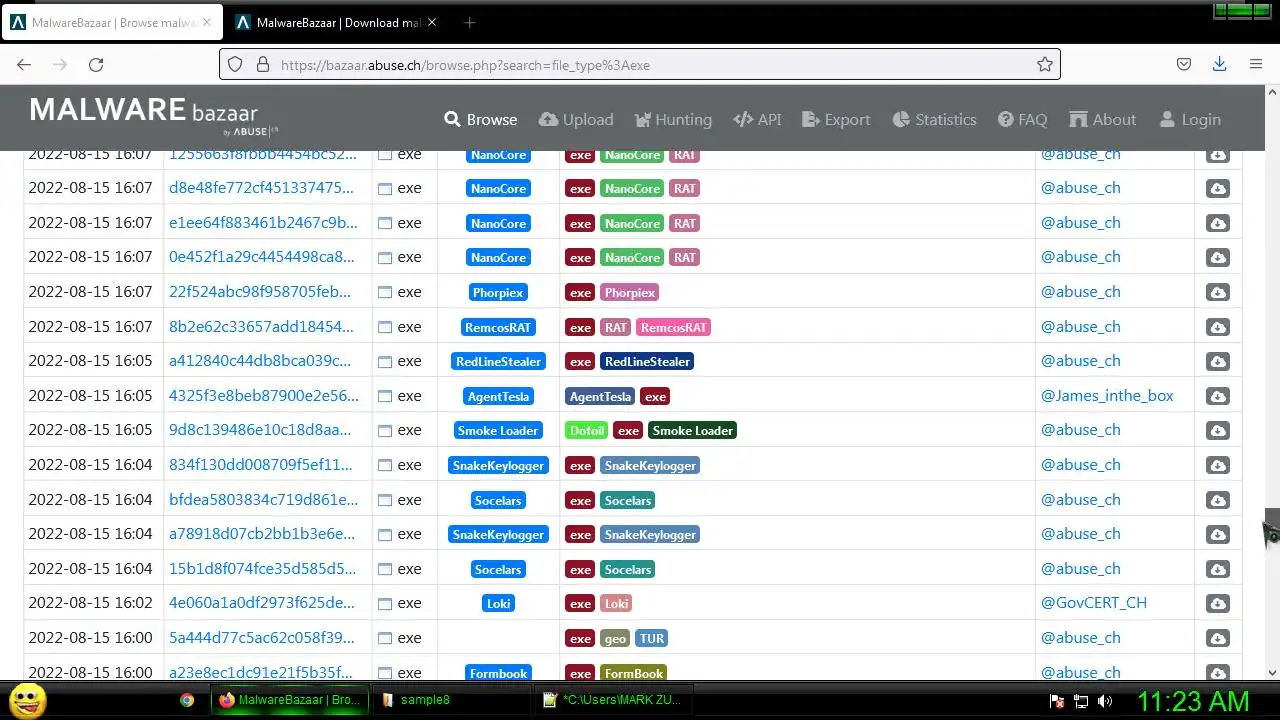Download sample d8e48fe772cf451337475
Viewport: 1280px width, 720px height.
pos(1217,189)
